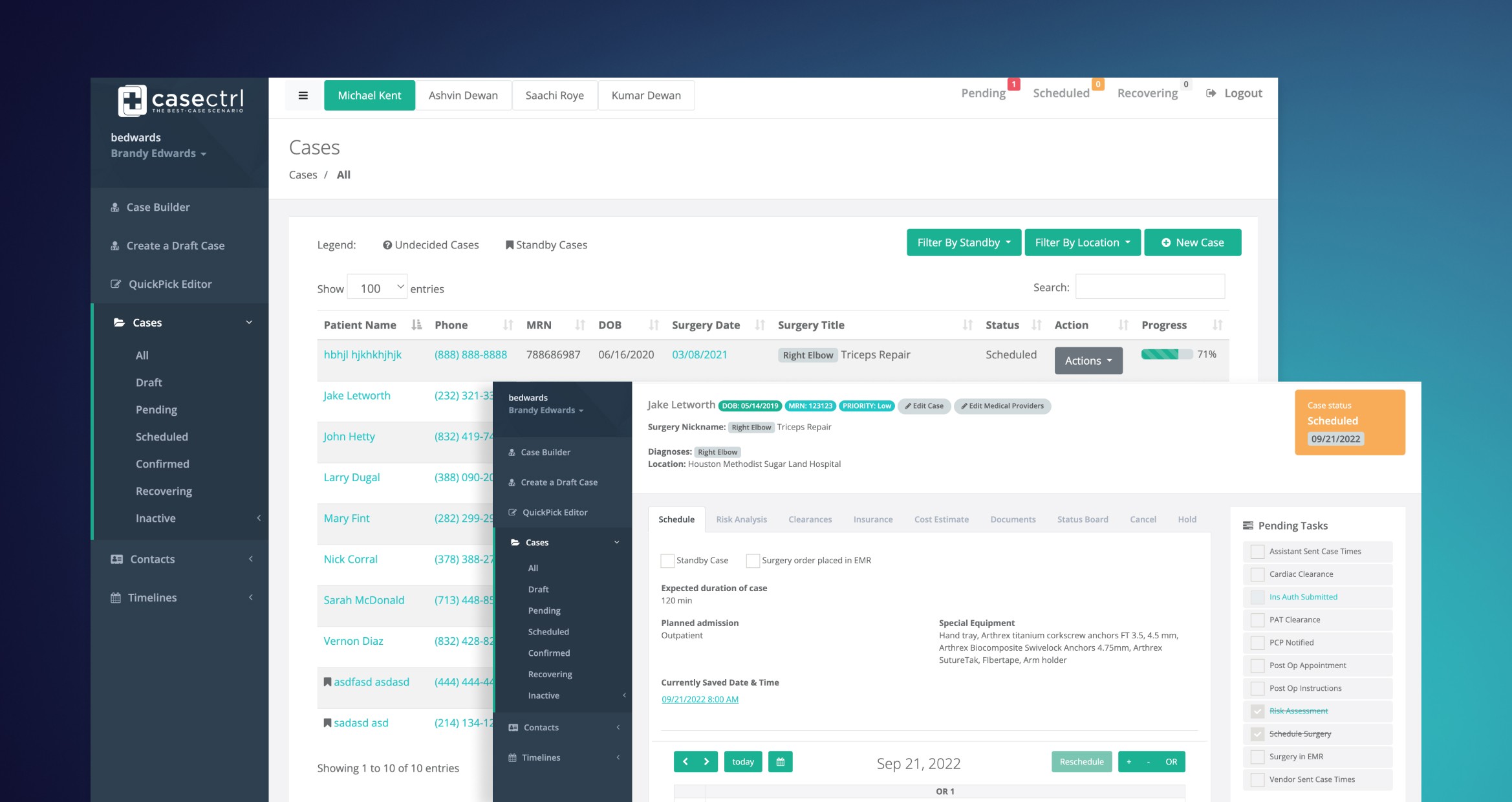Switch to the Risk Analysis tab
The height and width of the screenshot is (802, 1512).
tap(741, 519)
